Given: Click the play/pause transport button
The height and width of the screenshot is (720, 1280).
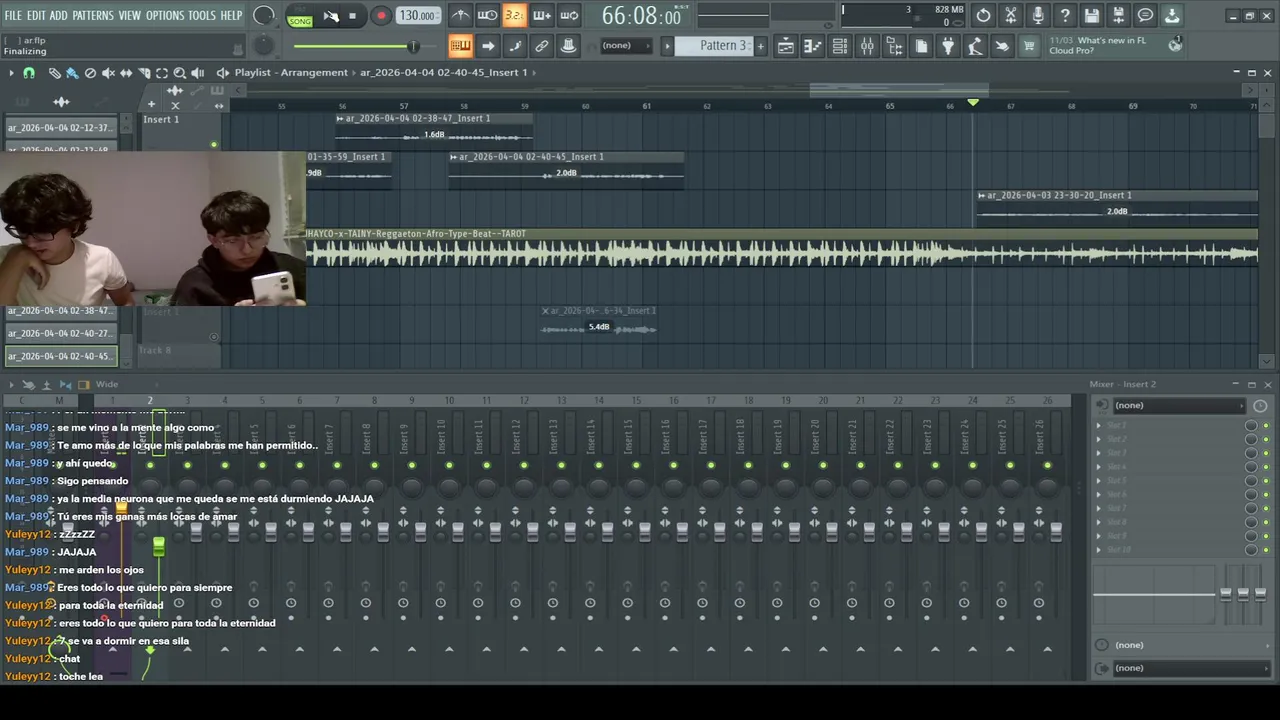Looking at the screenshot, I should [x=330, y=16].
